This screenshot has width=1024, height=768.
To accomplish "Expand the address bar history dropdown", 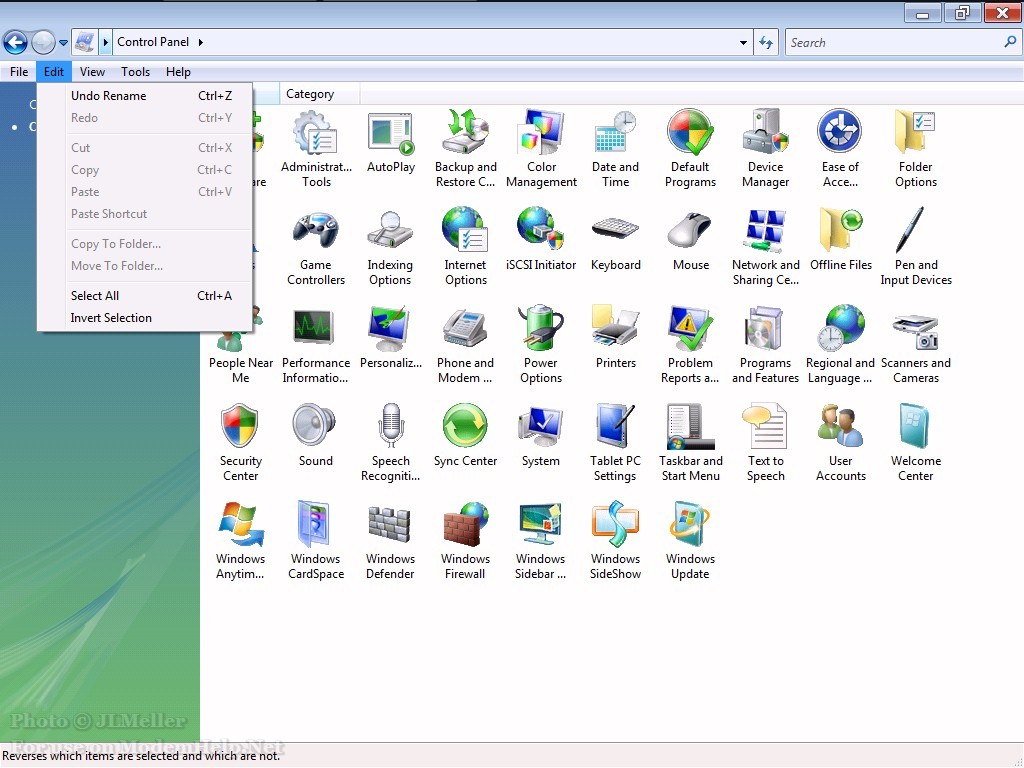I will (x=743, y=43).
